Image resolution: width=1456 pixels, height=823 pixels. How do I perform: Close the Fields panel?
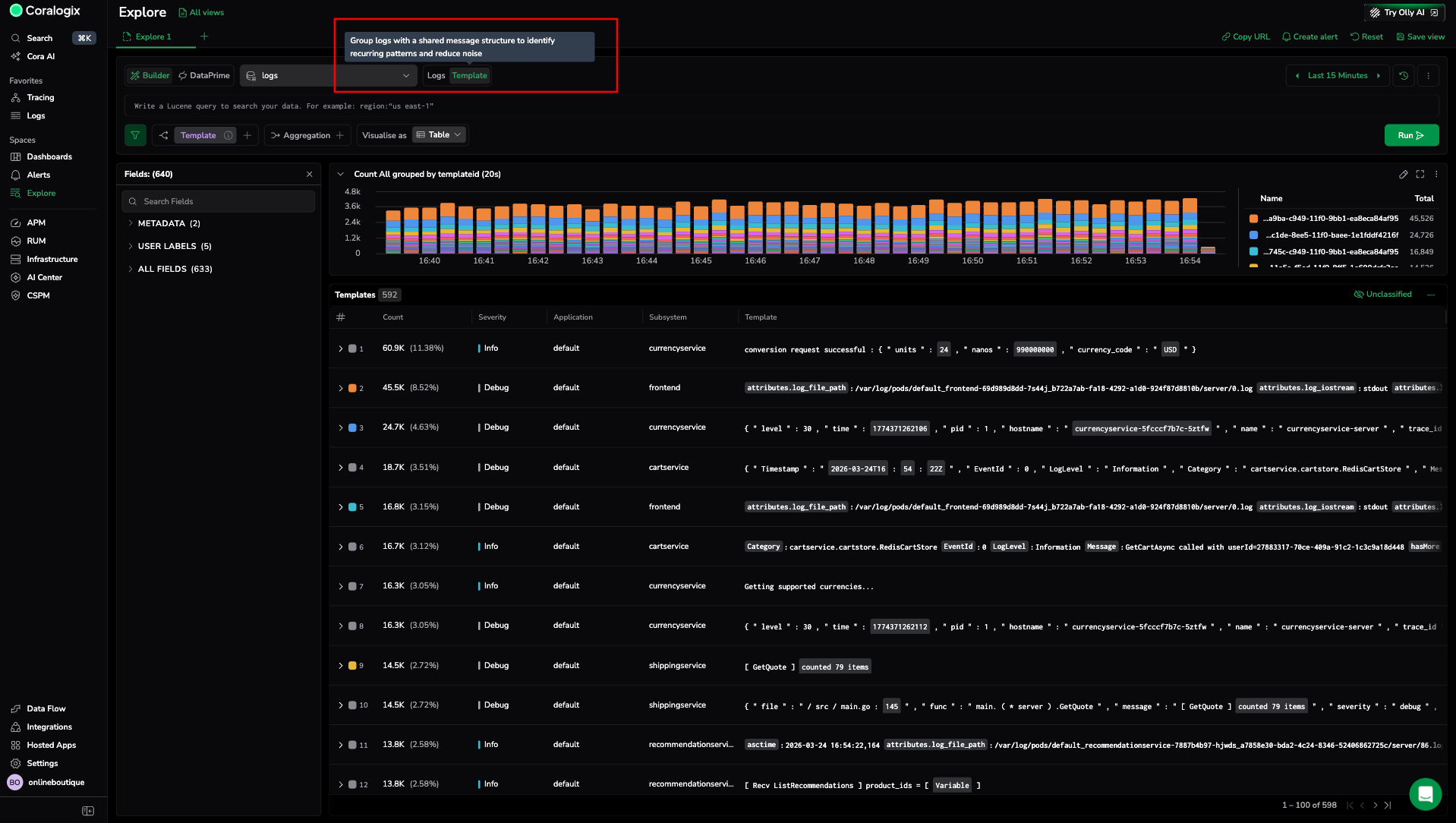click(310, 175)
